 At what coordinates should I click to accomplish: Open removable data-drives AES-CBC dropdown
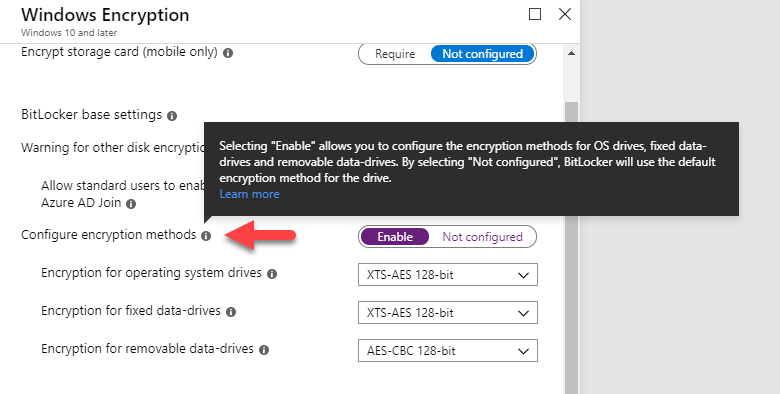coord(448,351)
